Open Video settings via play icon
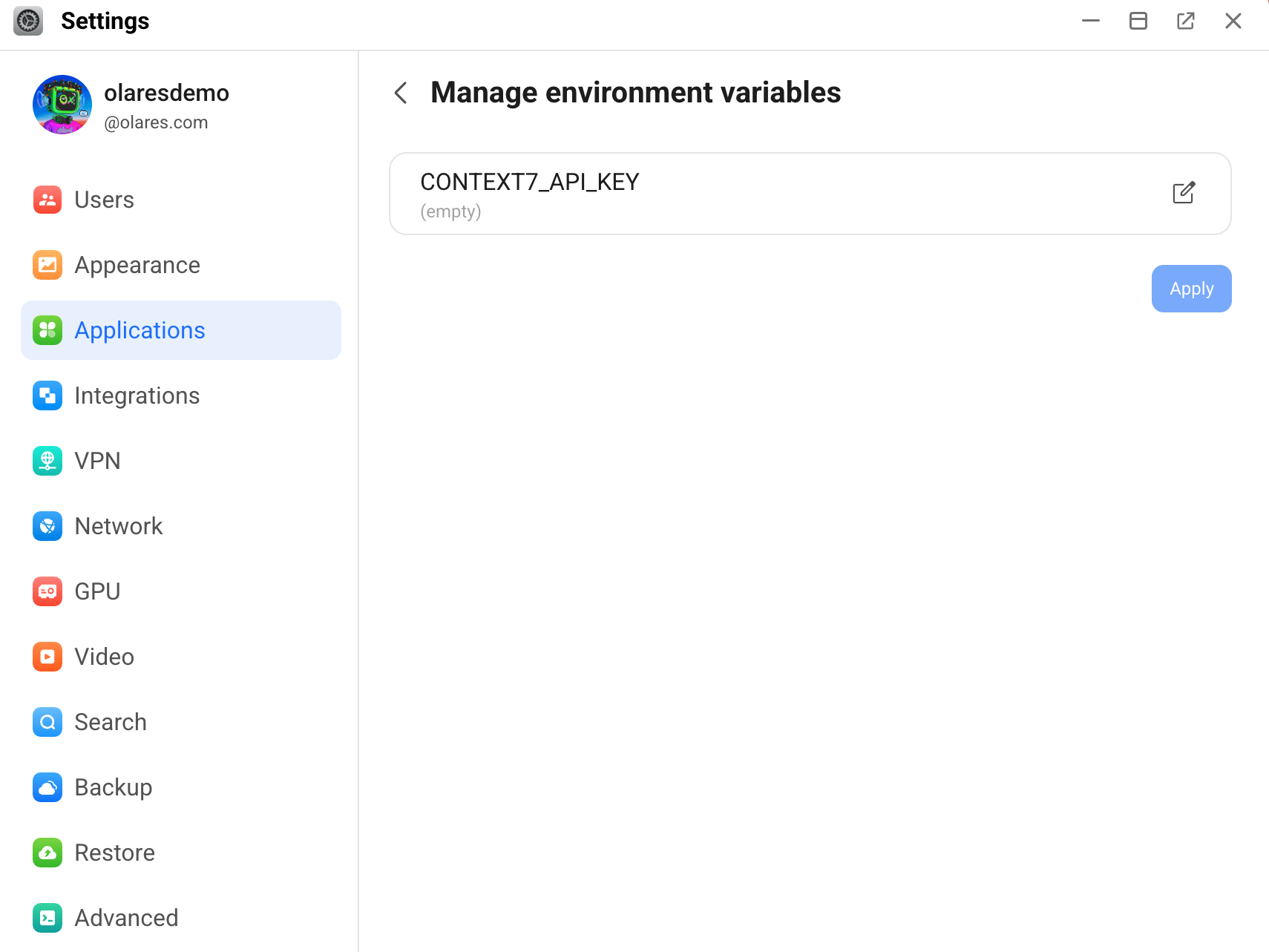The height and width of the screenshot is (952, 1269). (47, 656)
